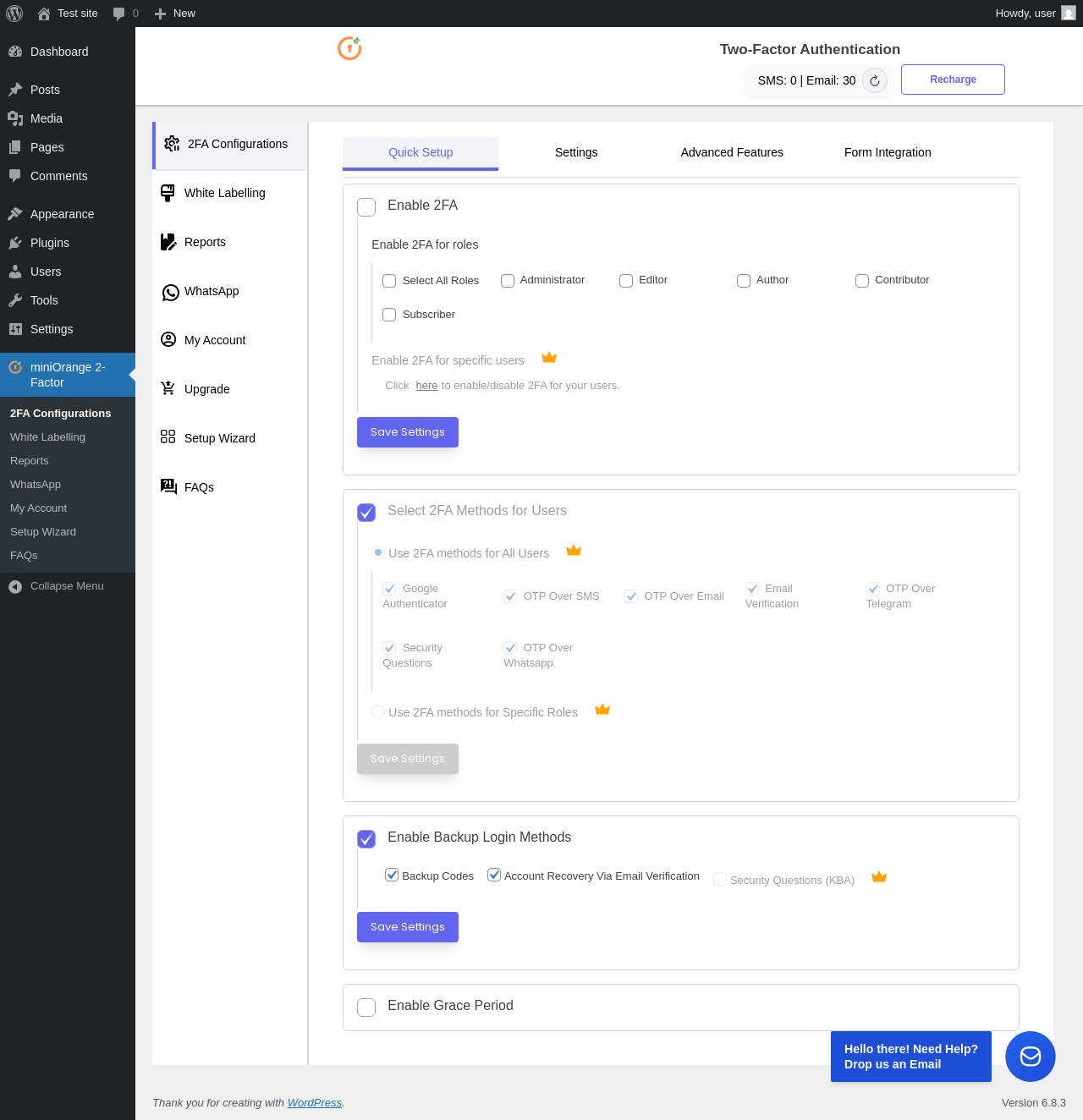The height and width of the screenshot is (1120, 1083).
Task: Check the Select All Roles checkbox
Action: [x=389, y=281]
